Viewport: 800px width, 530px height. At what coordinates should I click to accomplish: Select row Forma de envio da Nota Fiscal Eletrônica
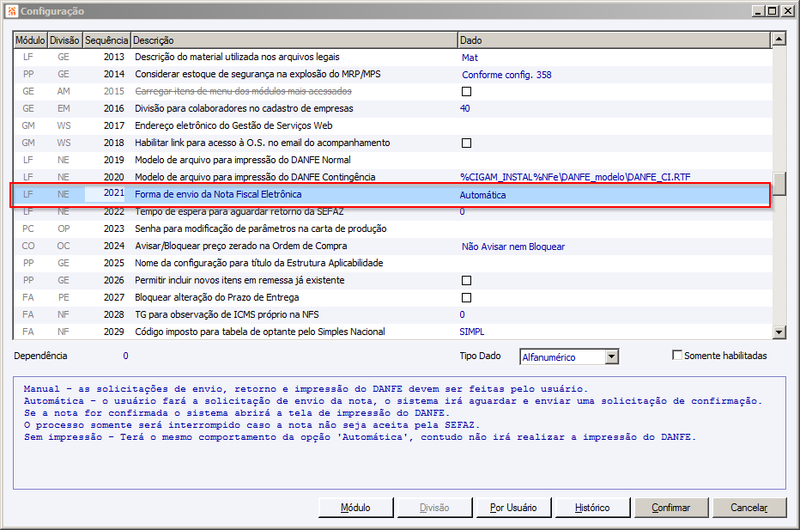tap(392, 194)
